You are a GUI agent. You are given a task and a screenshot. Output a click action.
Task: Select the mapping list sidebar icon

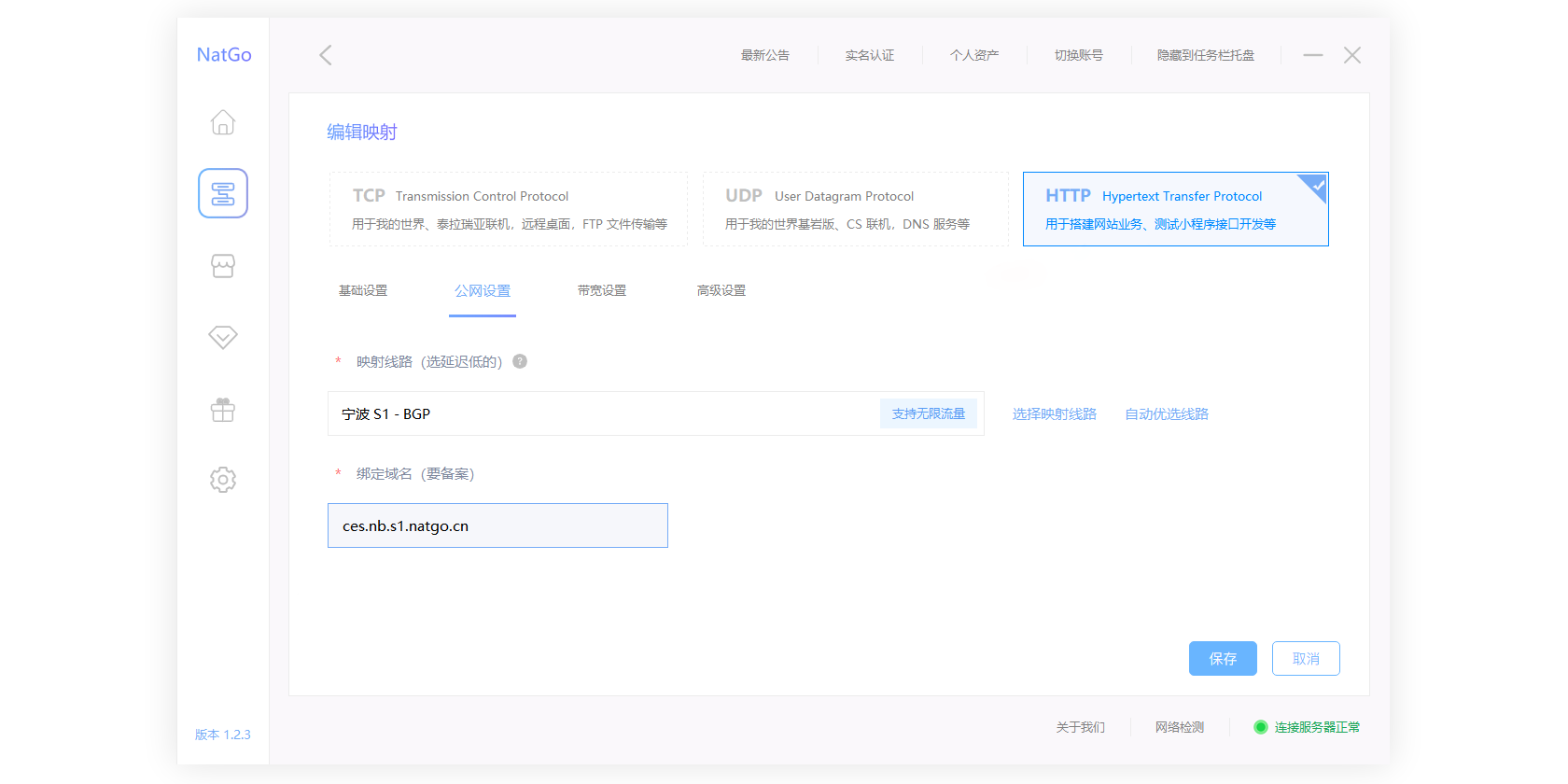(x=223, y=193)
